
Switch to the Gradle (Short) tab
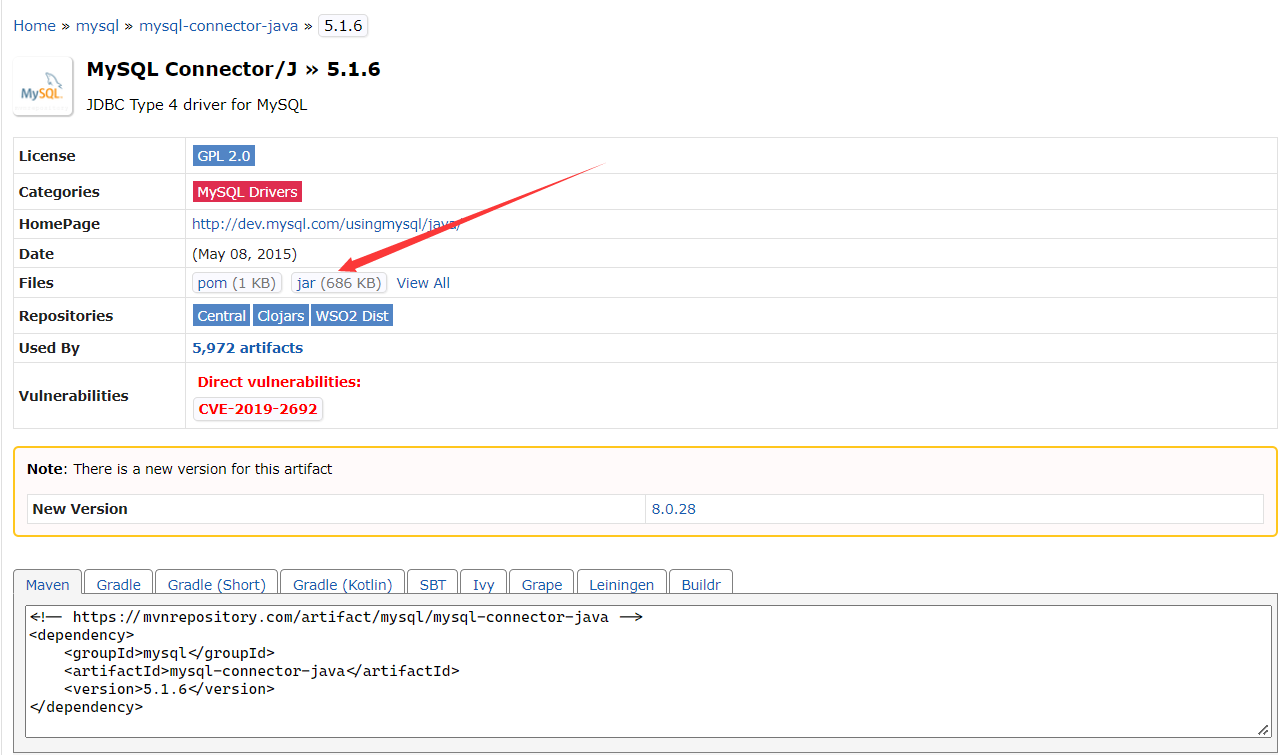coord(217,584)
